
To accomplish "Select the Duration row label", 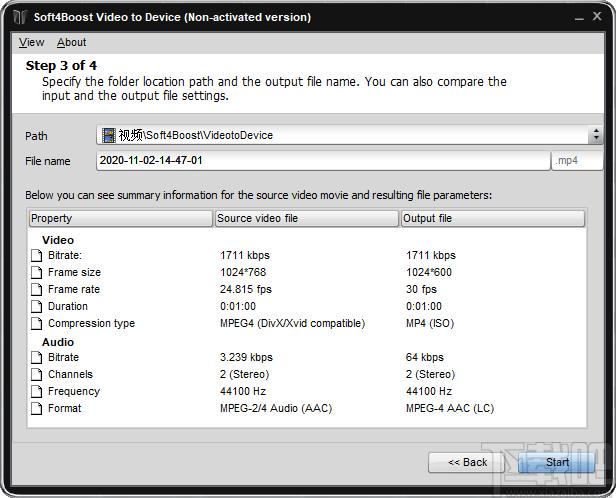I will point(68,306).
